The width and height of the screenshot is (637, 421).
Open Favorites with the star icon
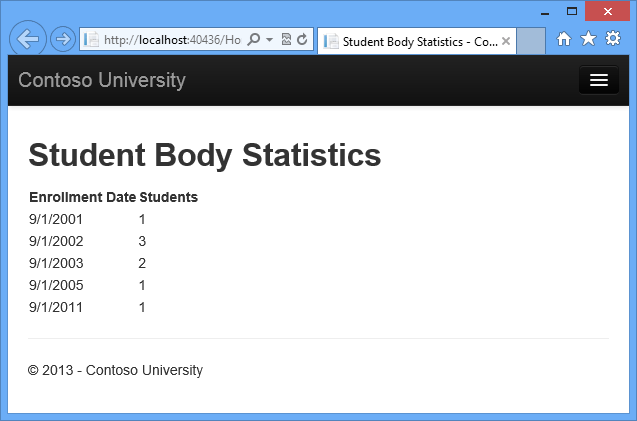[588, 39]
